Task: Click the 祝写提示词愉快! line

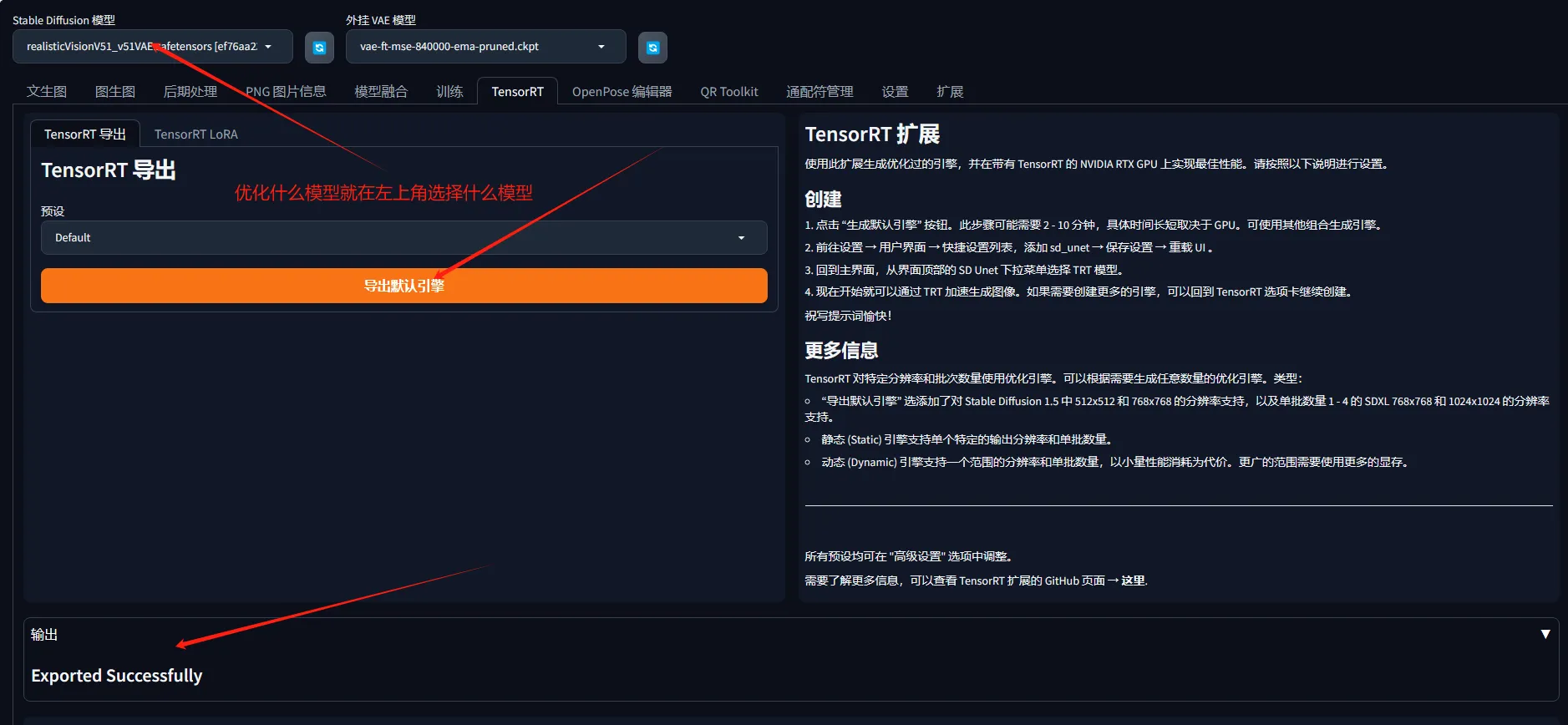Action: (x=848, y=316)
